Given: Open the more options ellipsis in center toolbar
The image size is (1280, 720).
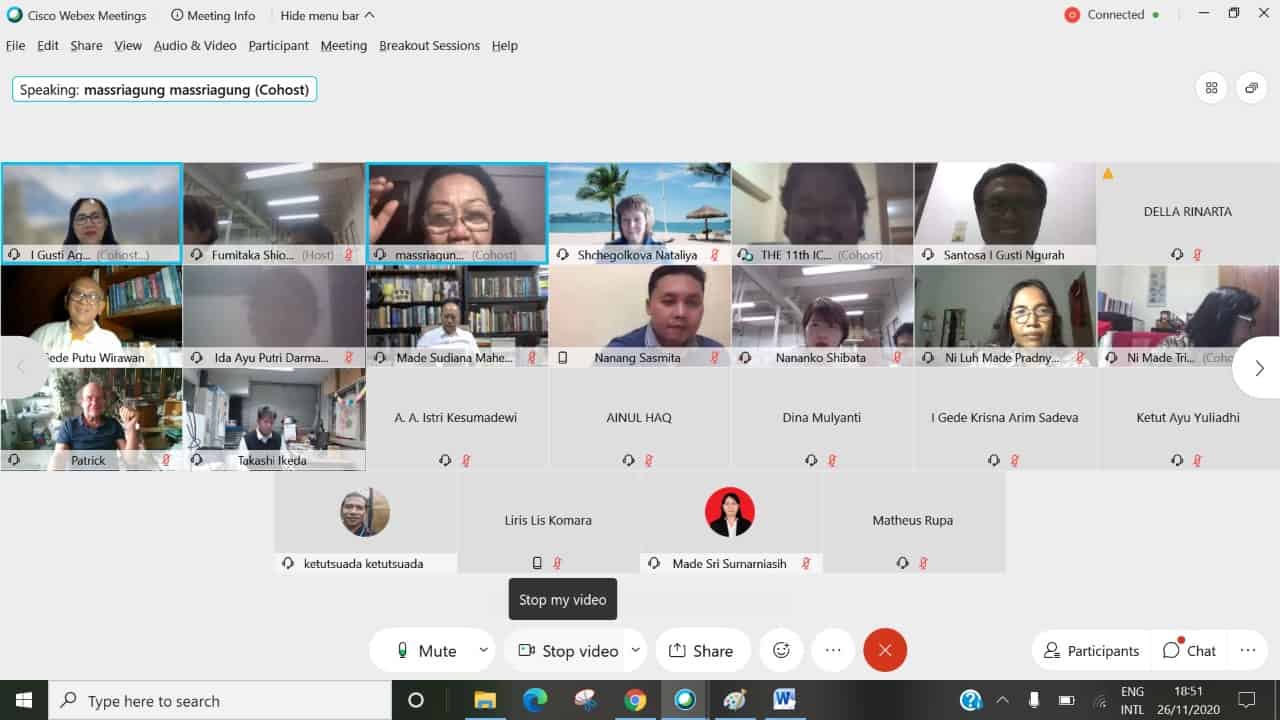Looking at the screenshot, I should (x=833, y=650).
